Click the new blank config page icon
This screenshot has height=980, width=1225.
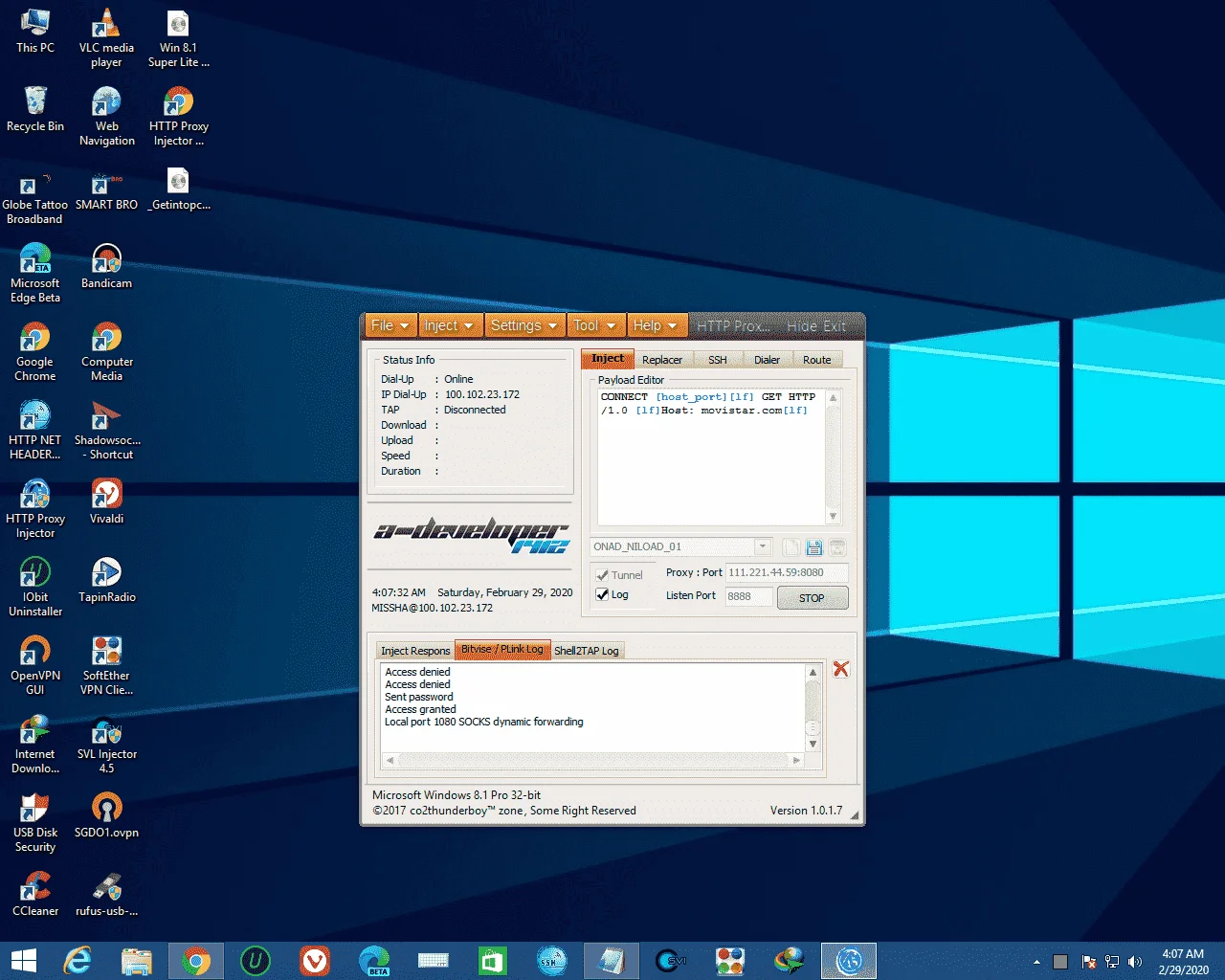pos(791,547)
